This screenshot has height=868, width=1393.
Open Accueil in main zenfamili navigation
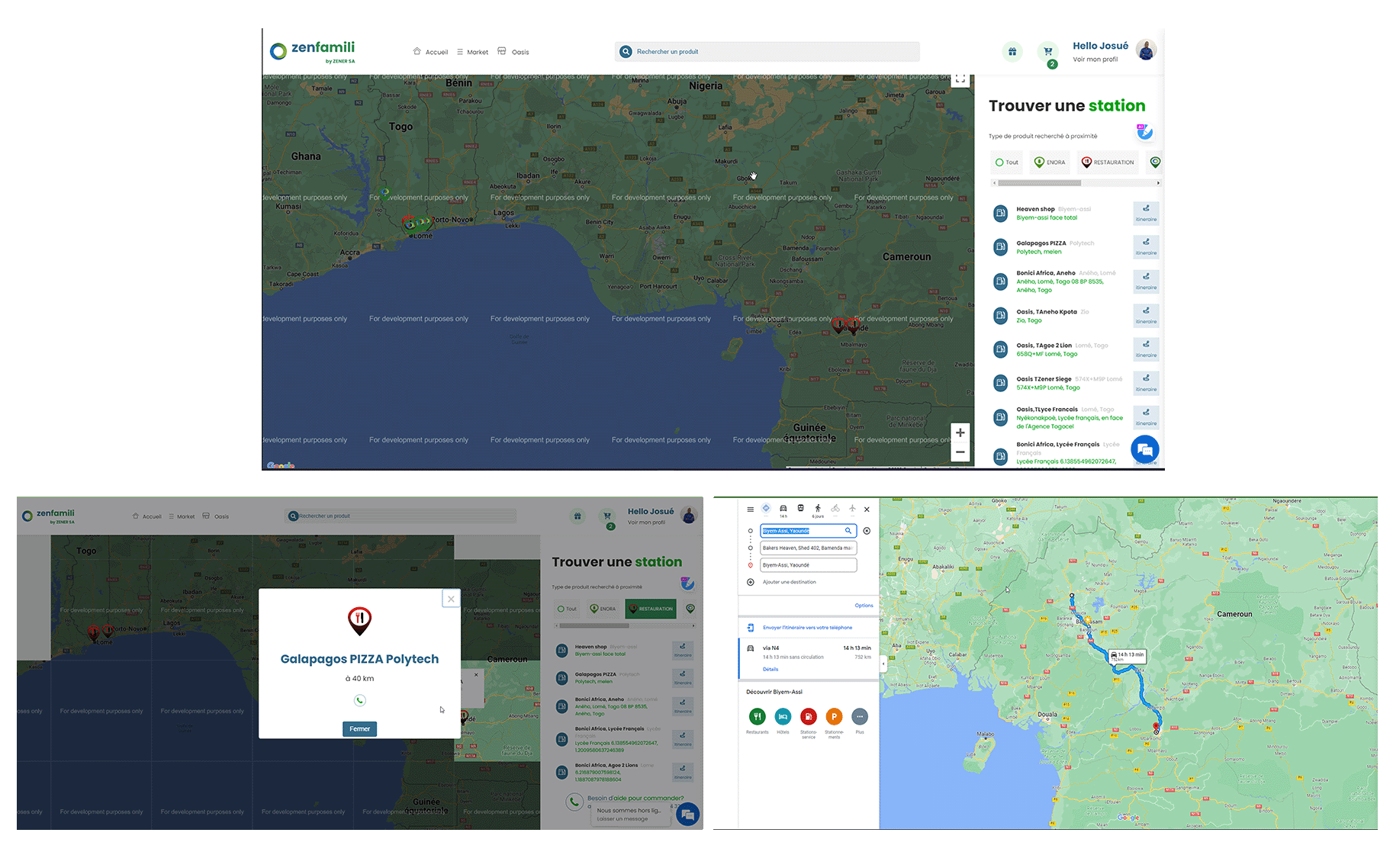430,52
